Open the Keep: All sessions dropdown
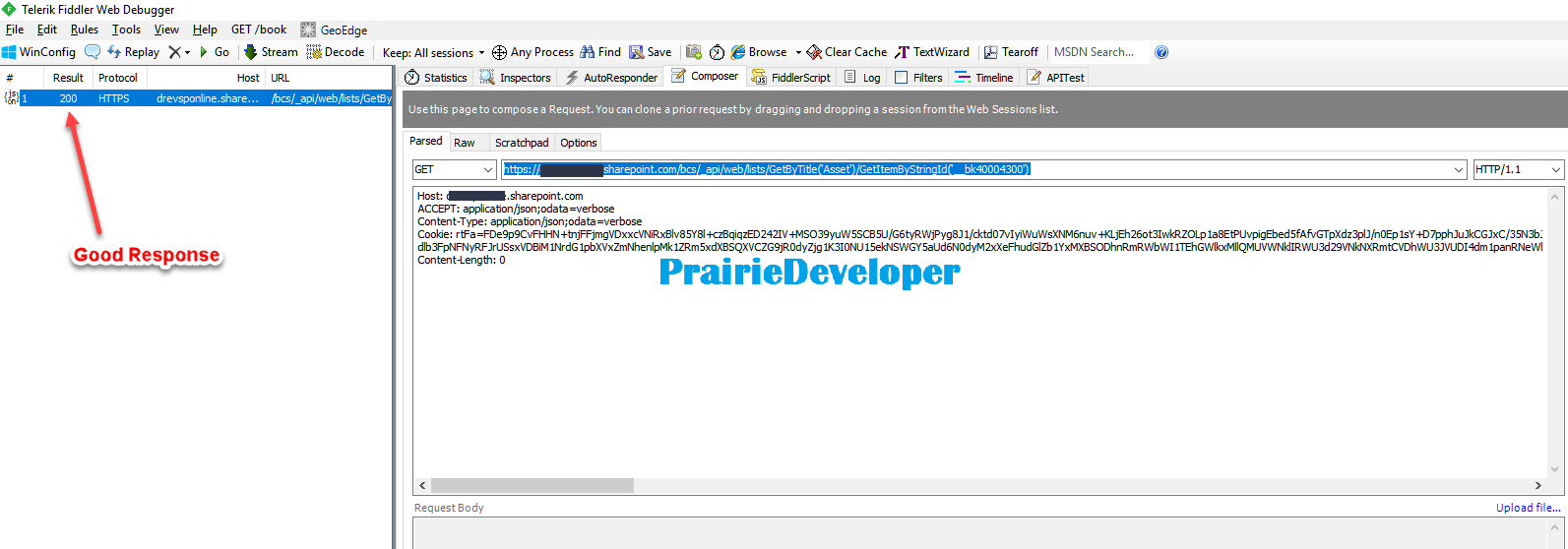 433,52
